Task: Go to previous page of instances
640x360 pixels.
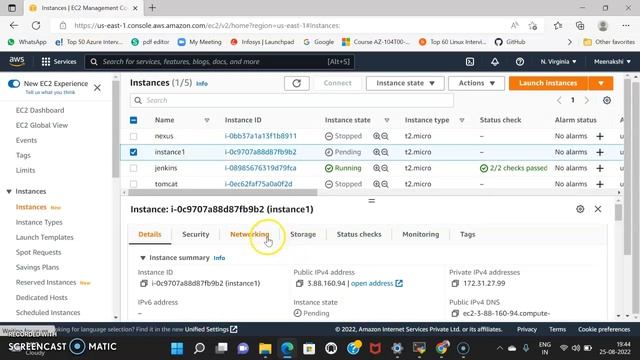Action: pyautogui.click(x=559, y=100)
